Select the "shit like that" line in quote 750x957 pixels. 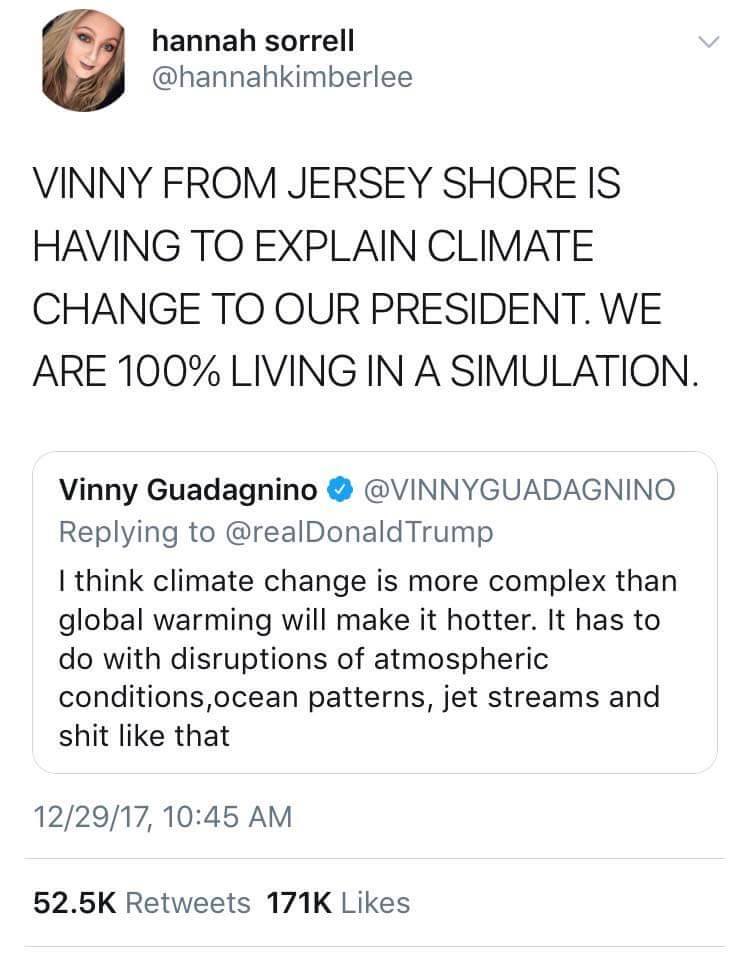(x=145, y=735)
